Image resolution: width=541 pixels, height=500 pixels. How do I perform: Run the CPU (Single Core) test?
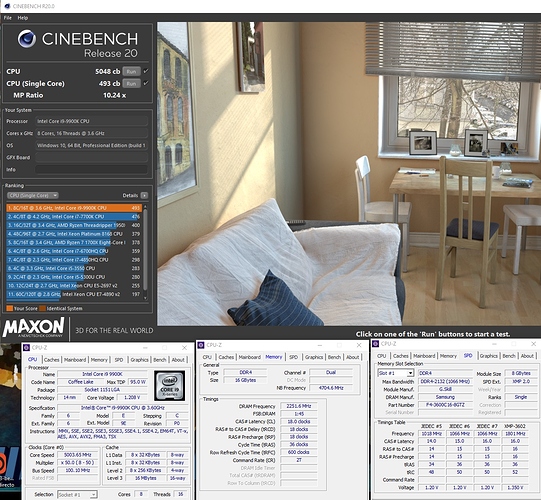click(131, 84)
